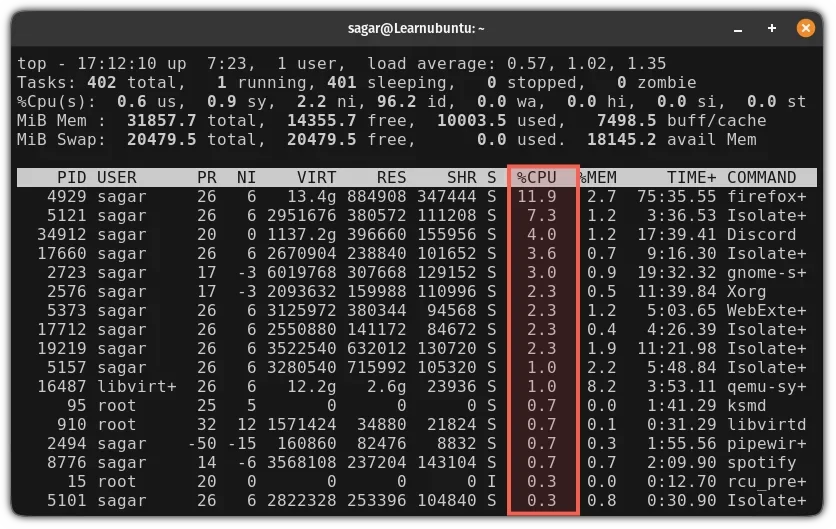Click the 11.9 CPU value for firefox+

(536, 197)
